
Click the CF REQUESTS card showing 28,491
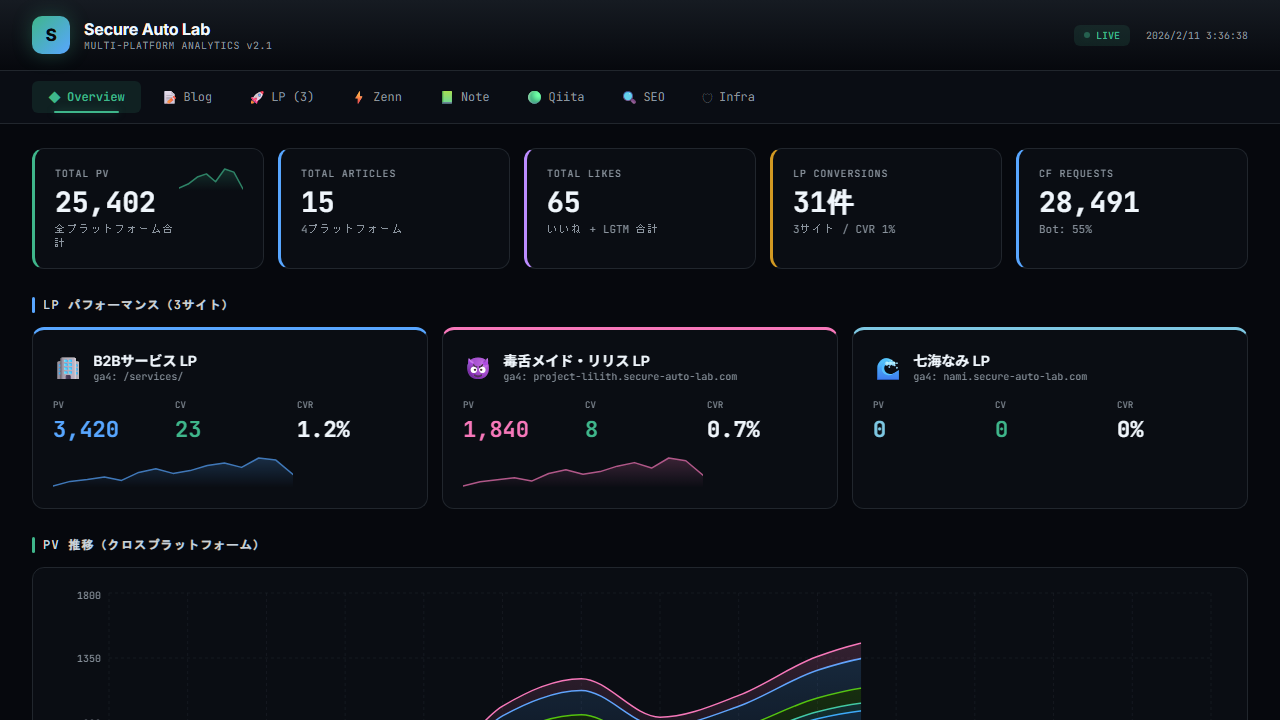click(x=1131, y=208)
